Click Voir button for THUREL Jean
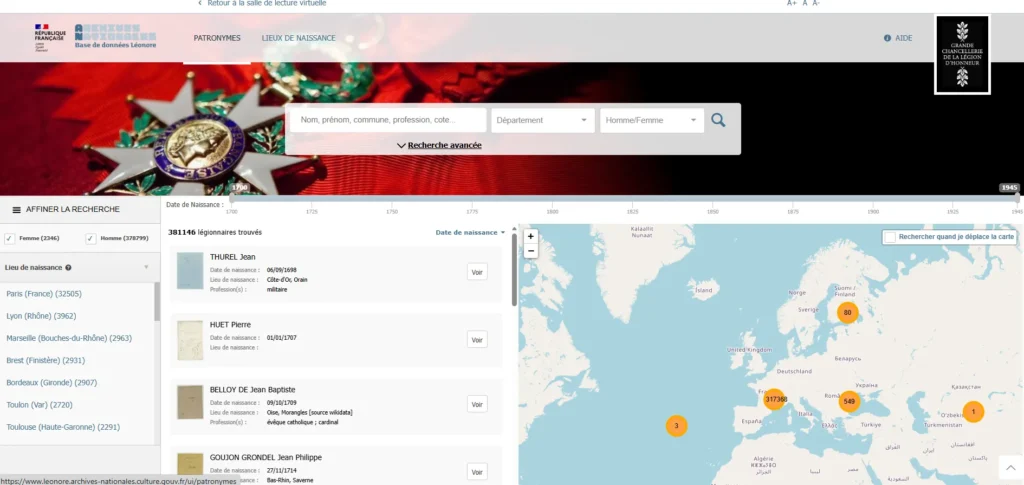Viewport: 1024px width, 485px height. coord(477,272)
